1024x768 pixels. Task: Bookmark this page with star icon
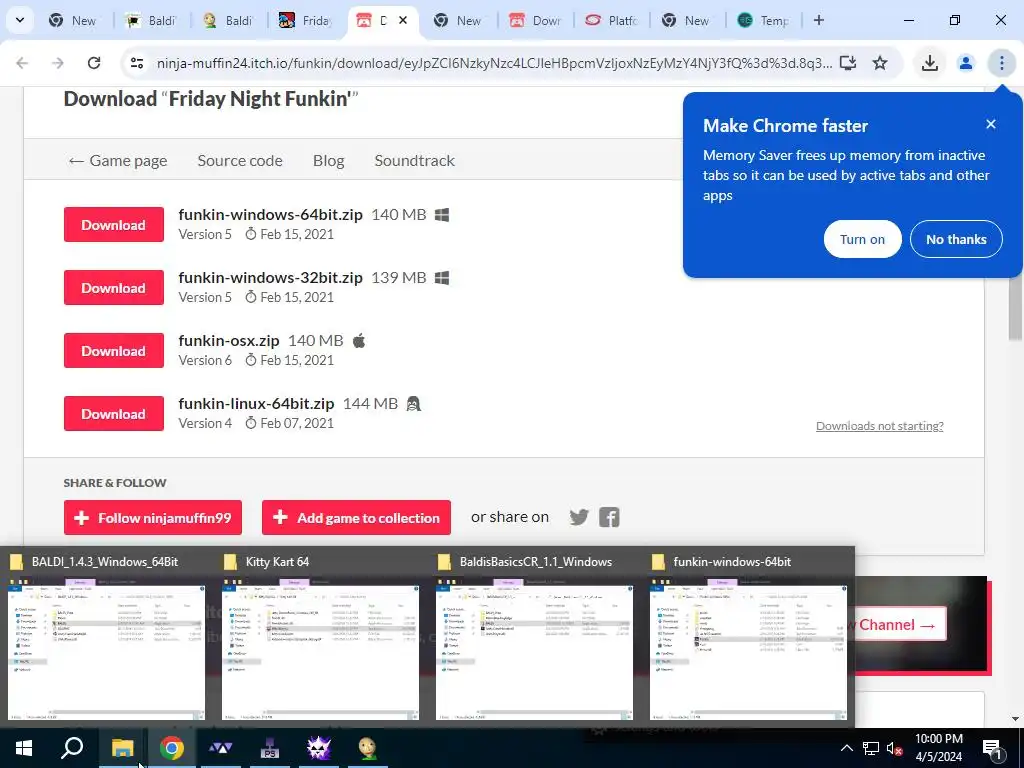coord(880,63)
